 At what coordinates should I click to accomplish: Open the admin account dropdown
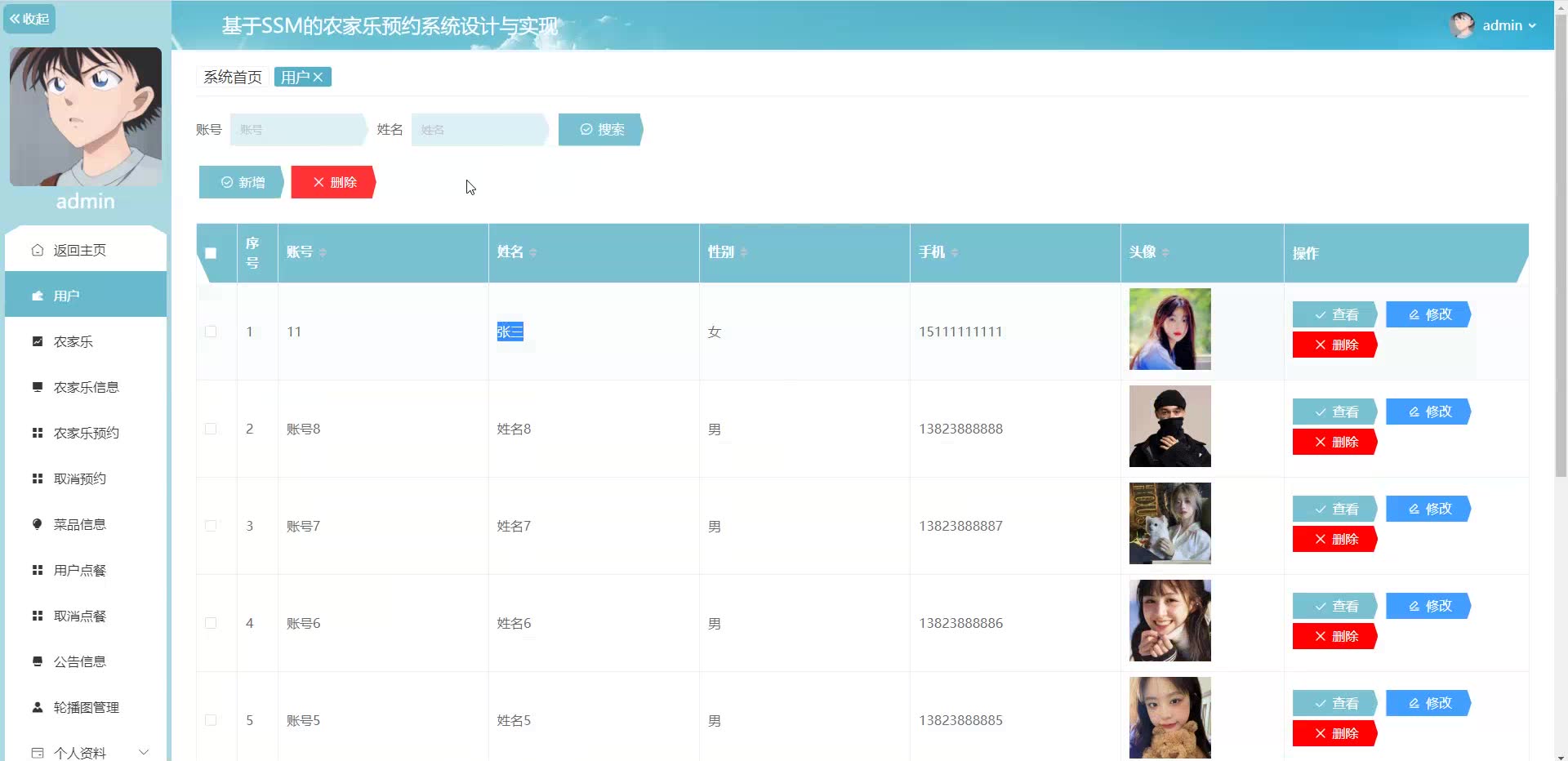click(1504, 25)
